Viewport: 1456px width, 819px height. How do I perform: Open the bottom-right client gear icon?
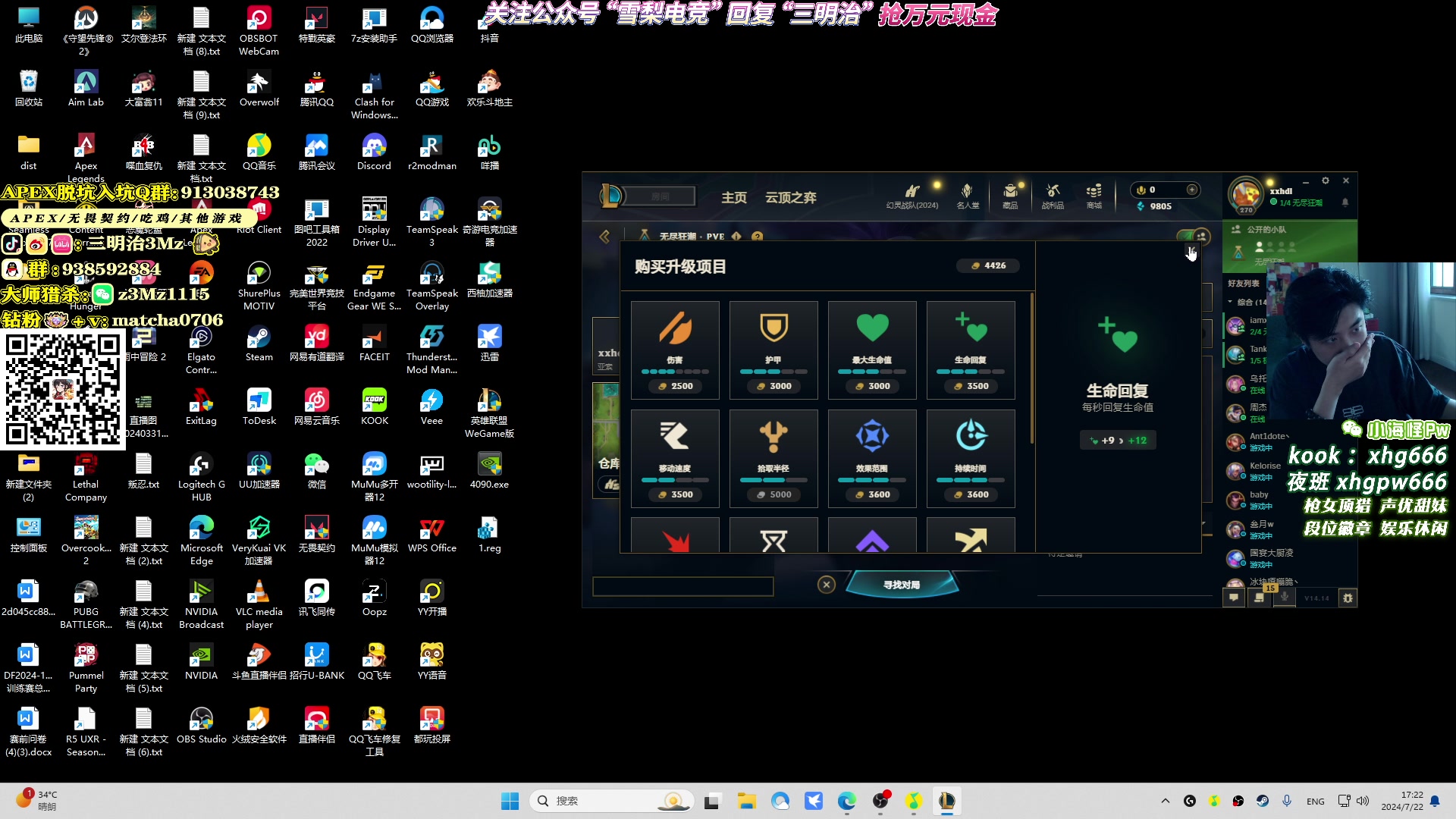pos(1348,598)
